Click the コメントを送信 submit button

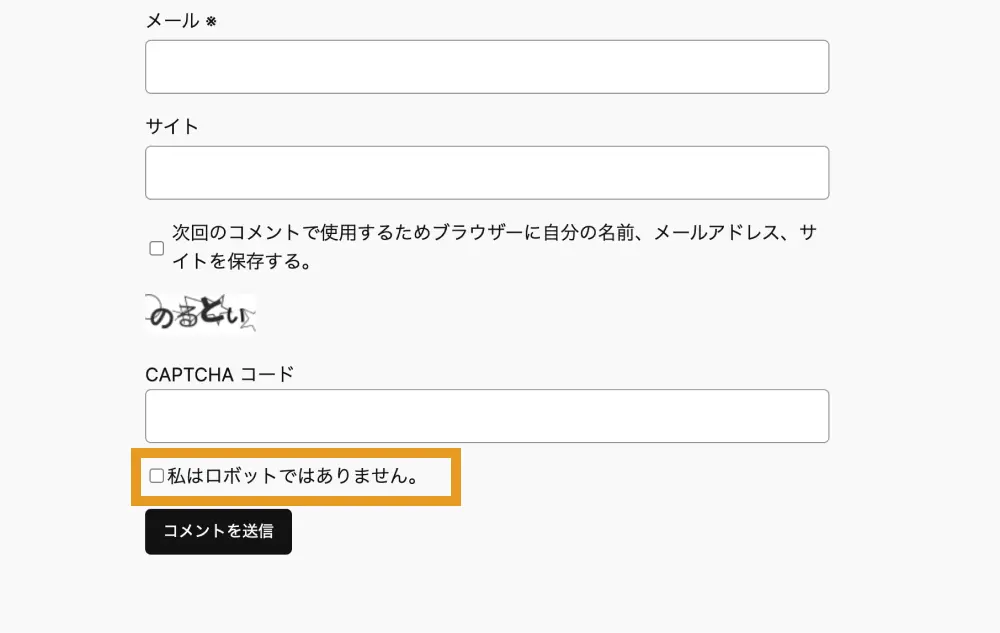pos(218,531)
